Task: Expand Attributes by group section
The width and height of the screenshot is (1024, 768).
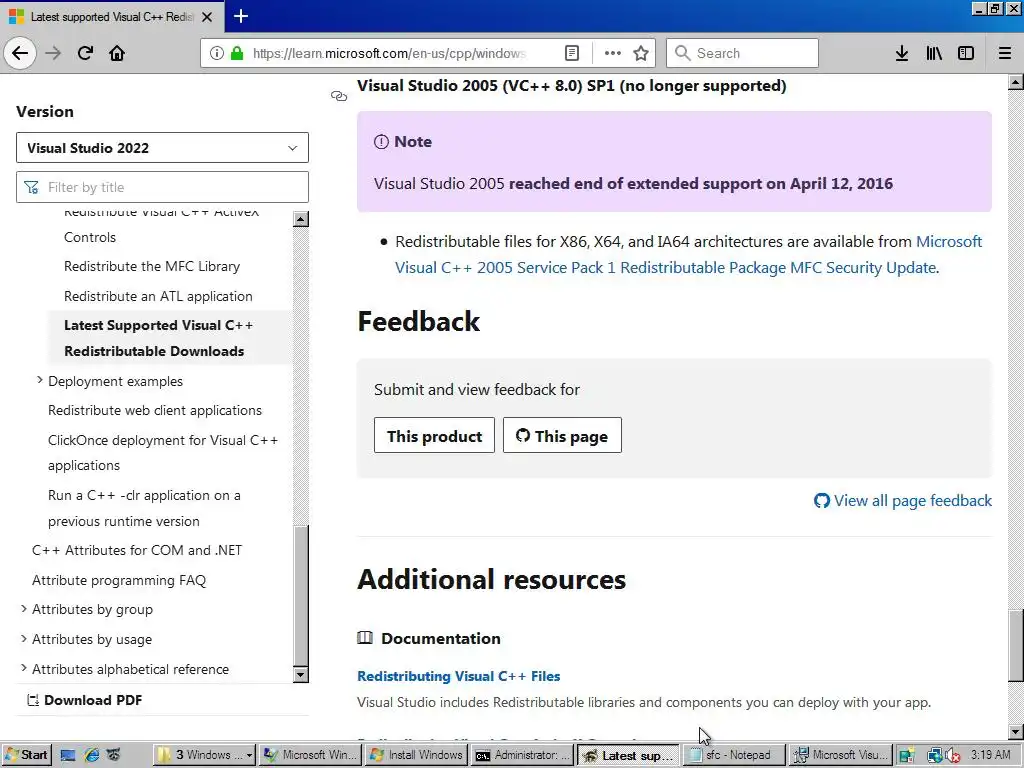Action: (x=24, y=609)
